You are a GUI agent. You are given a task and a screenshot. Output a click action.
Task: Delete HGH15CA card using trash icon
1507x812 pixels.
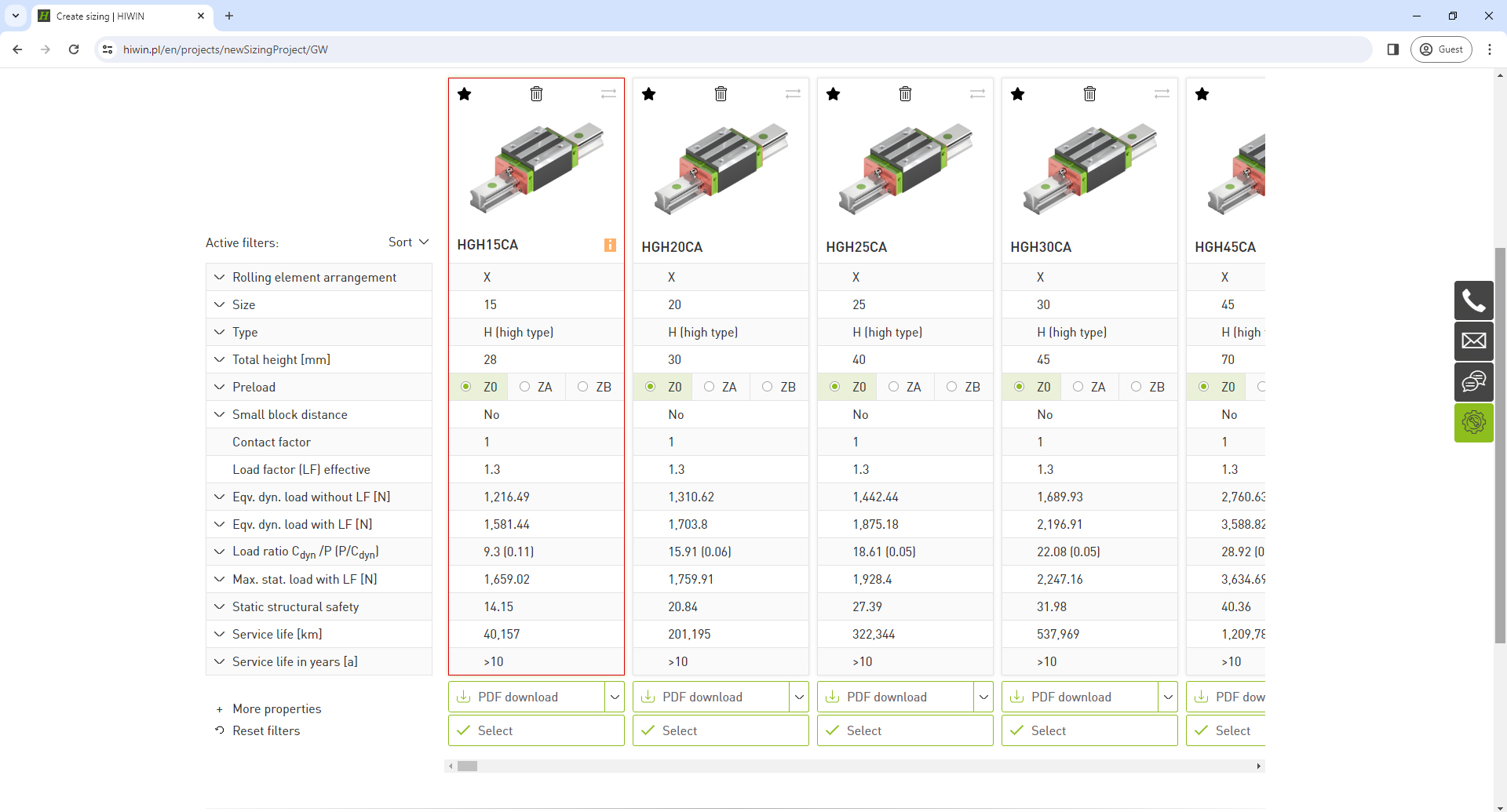tap(537, 94)
